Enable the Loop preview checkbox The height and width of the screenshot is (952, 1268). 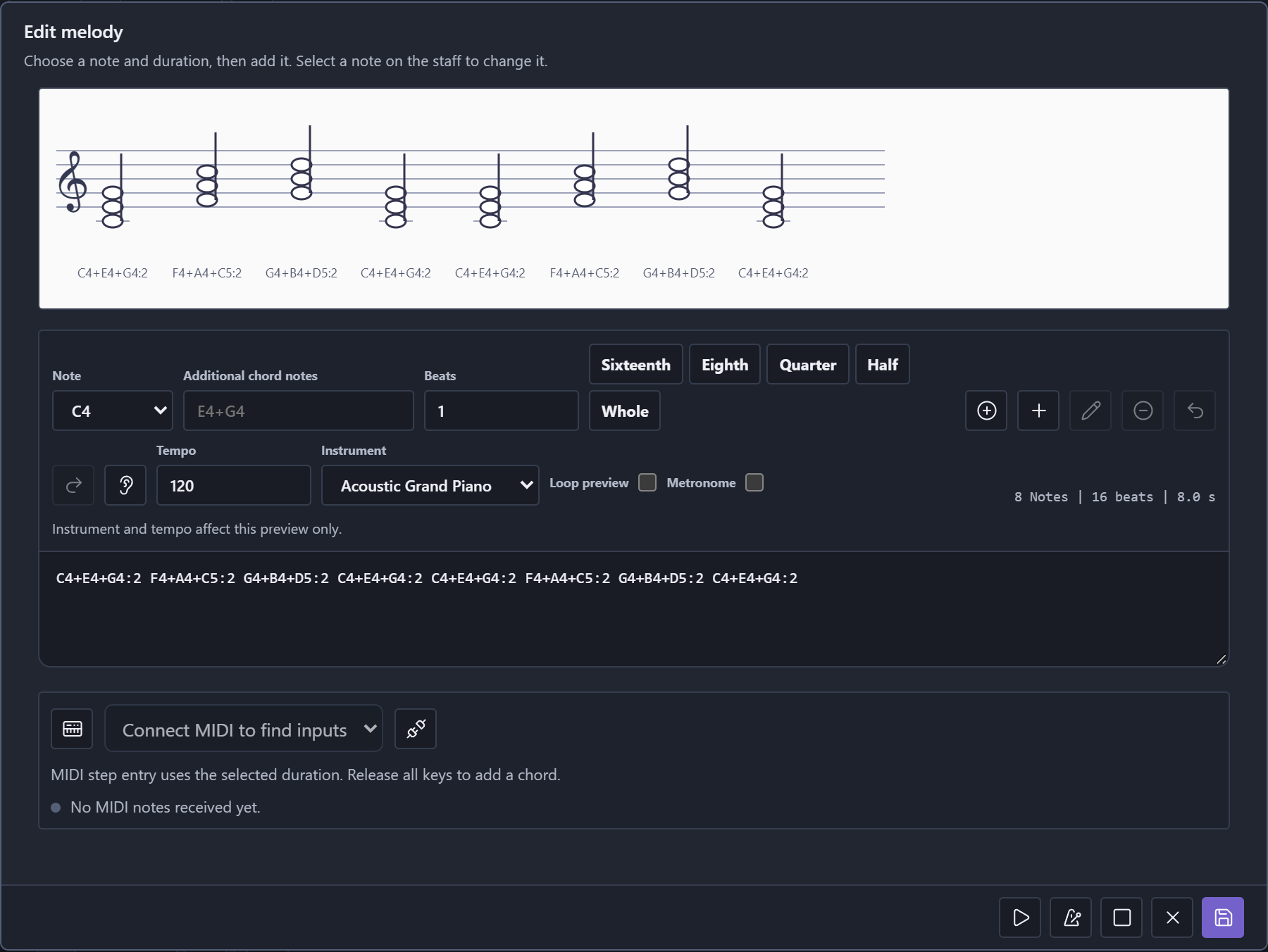coord(647,482)
